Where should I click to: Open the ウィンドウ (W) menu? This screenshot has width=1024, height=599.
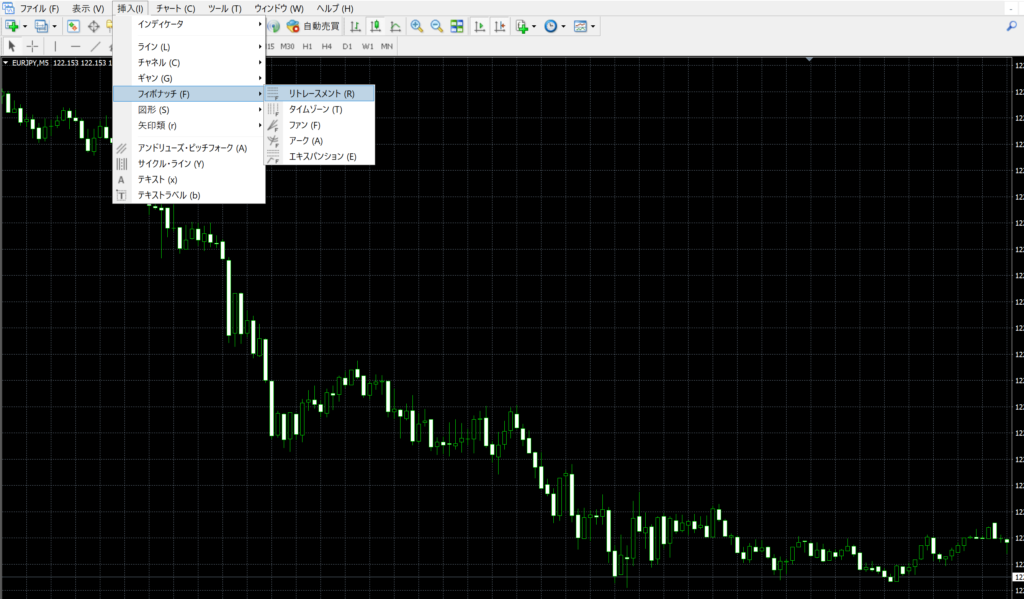tap(279, 8)
